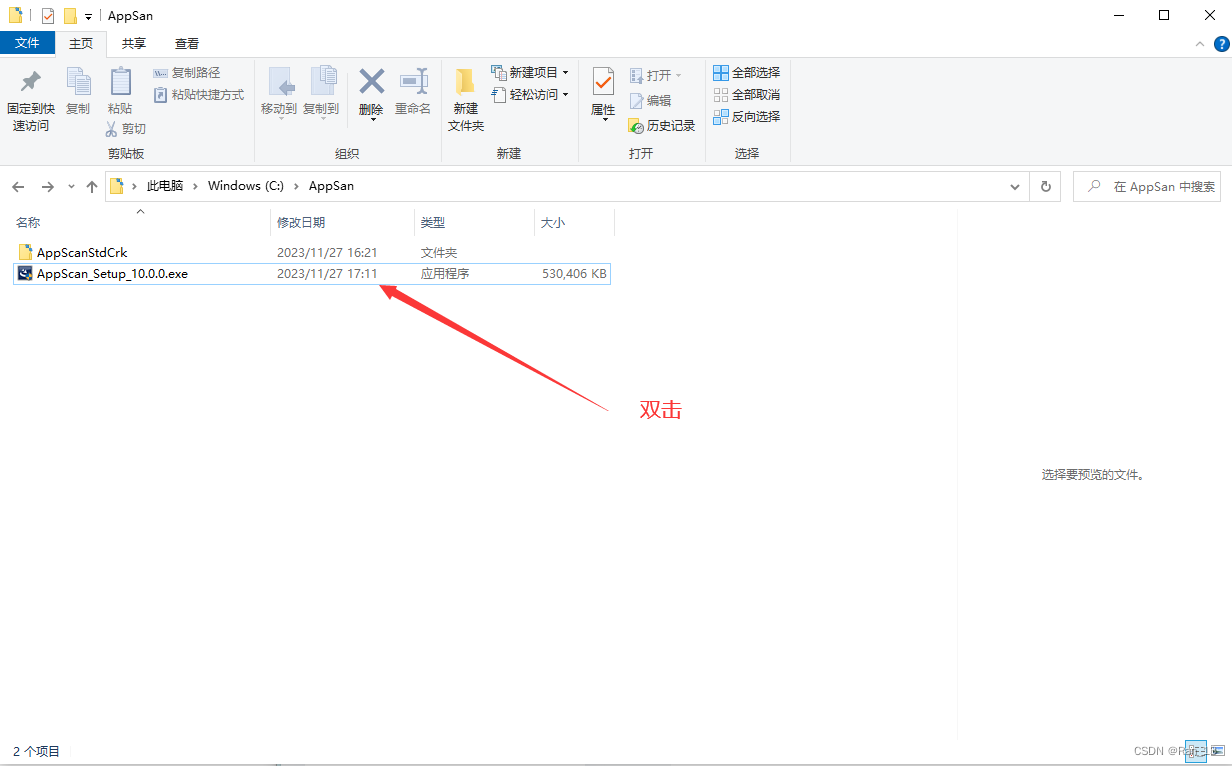Click 全部取消 select none
The width and height of the screenshot is (1232, 766).
point(746,95)
